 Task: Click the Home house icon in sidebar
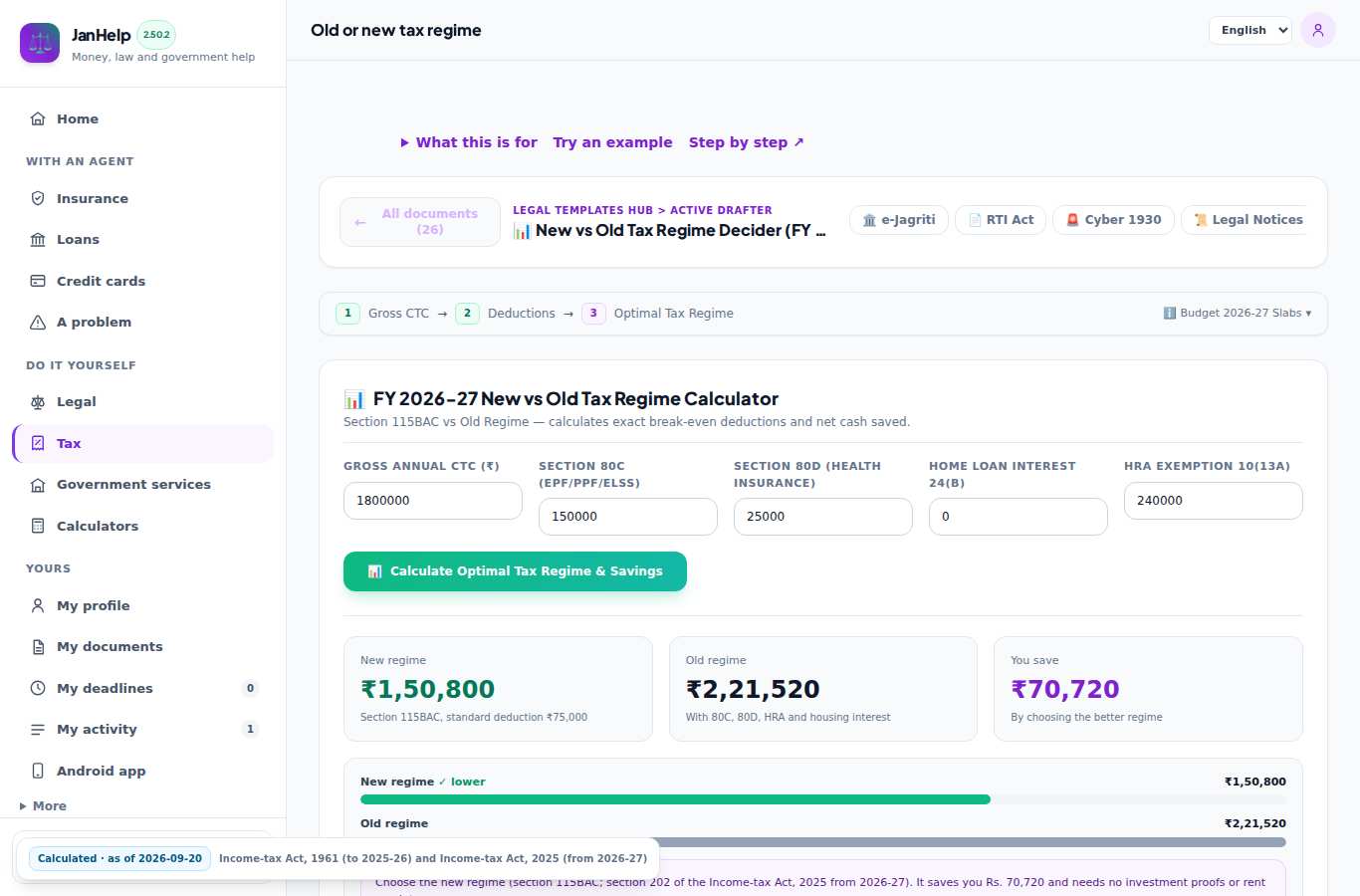[x=38, y=118]
